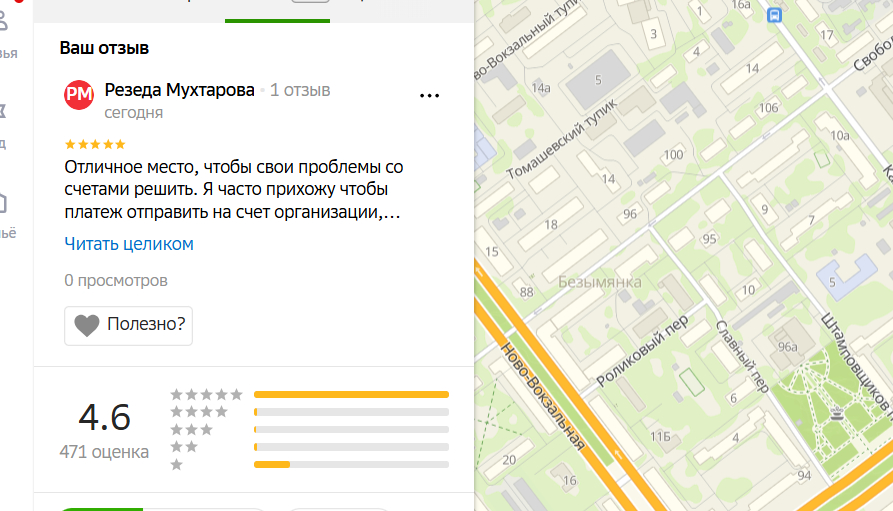Image resolution: width=893 pixels, height=511 pixels.
Task: Click building 14а on the map
Action: (541, 88)
